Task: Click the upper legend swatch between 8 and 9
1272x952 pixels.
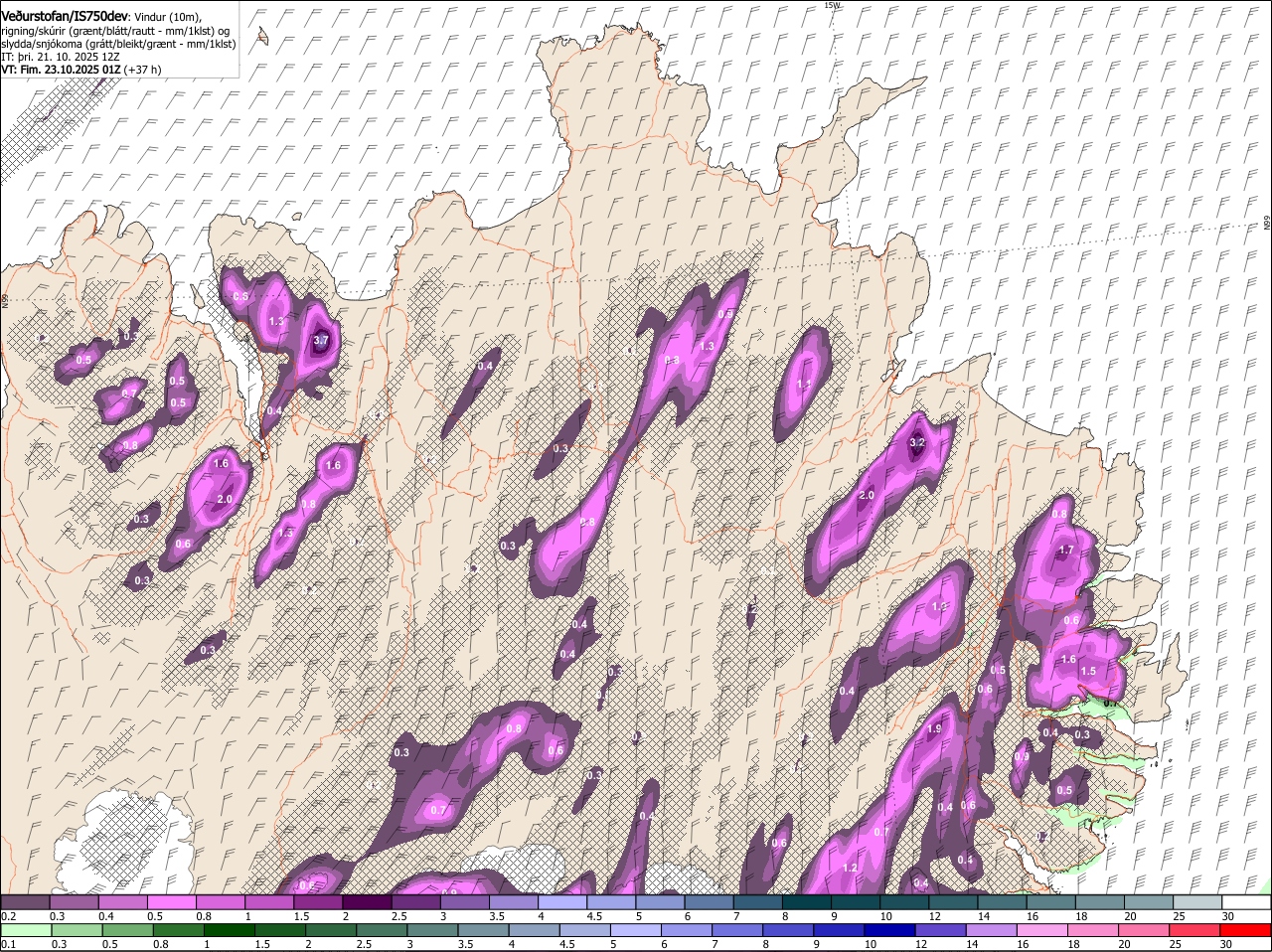Action: click(x=805, y=901)
